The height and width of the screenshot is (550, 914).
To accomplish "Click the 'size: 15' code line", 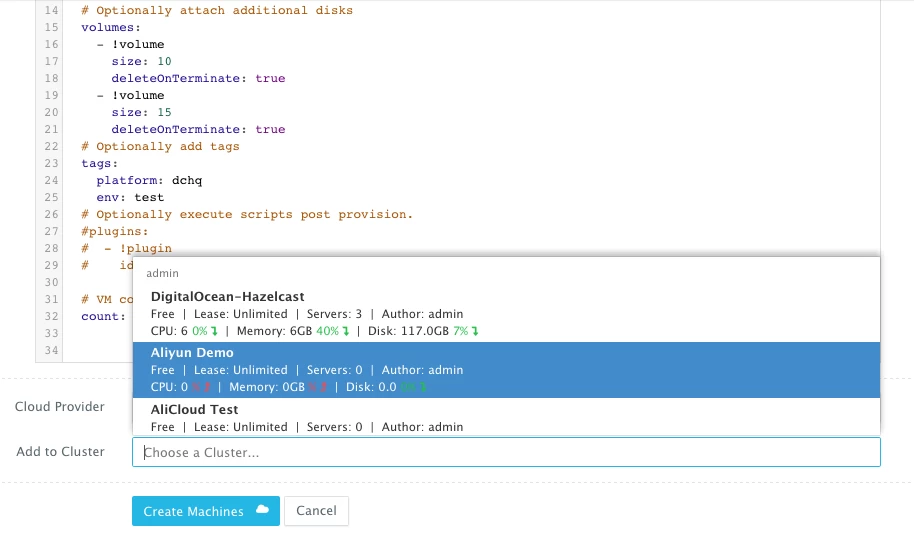I will pos(142,112).
